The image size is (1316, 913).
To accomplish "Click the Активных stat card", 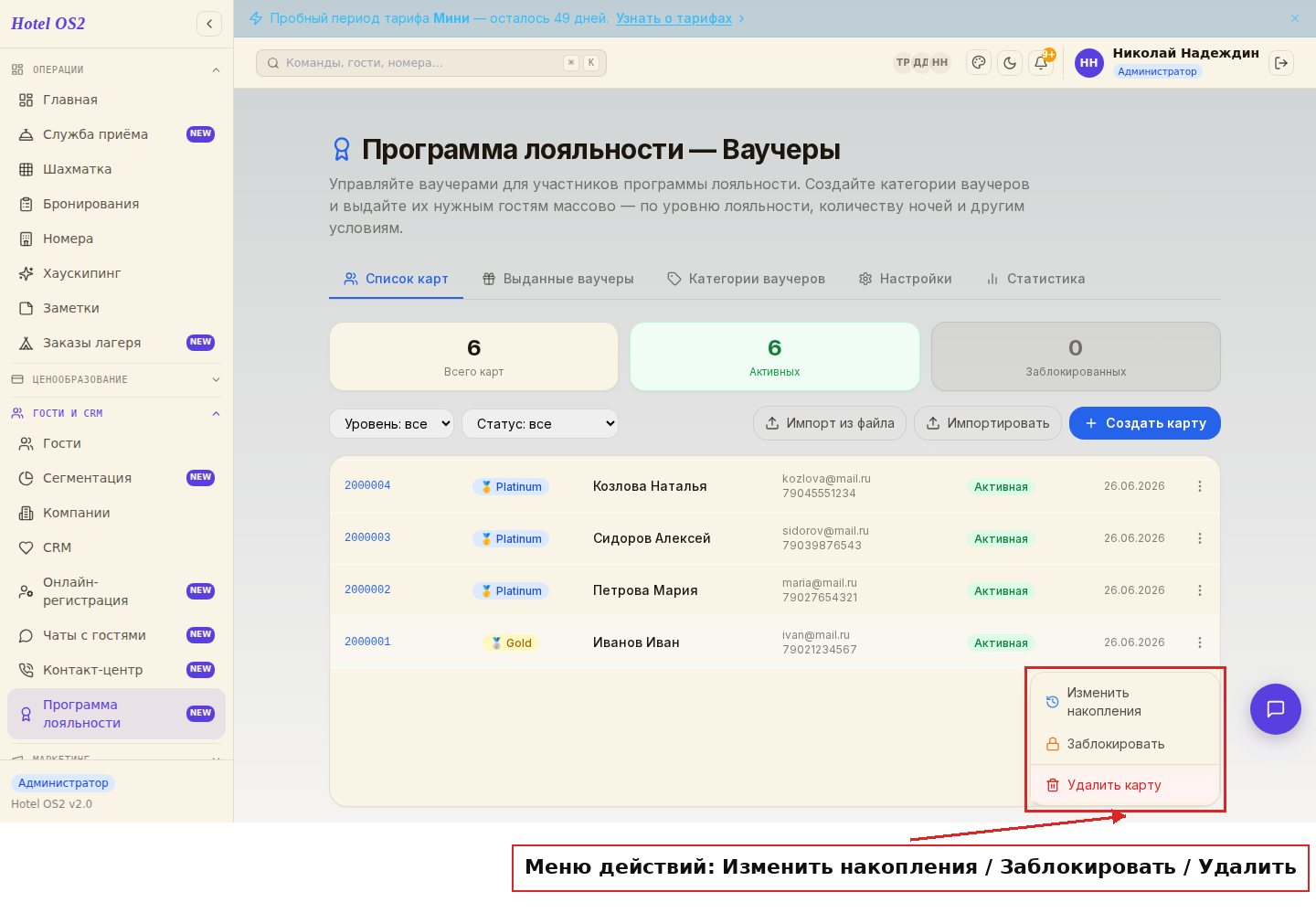I will (775, 356).
